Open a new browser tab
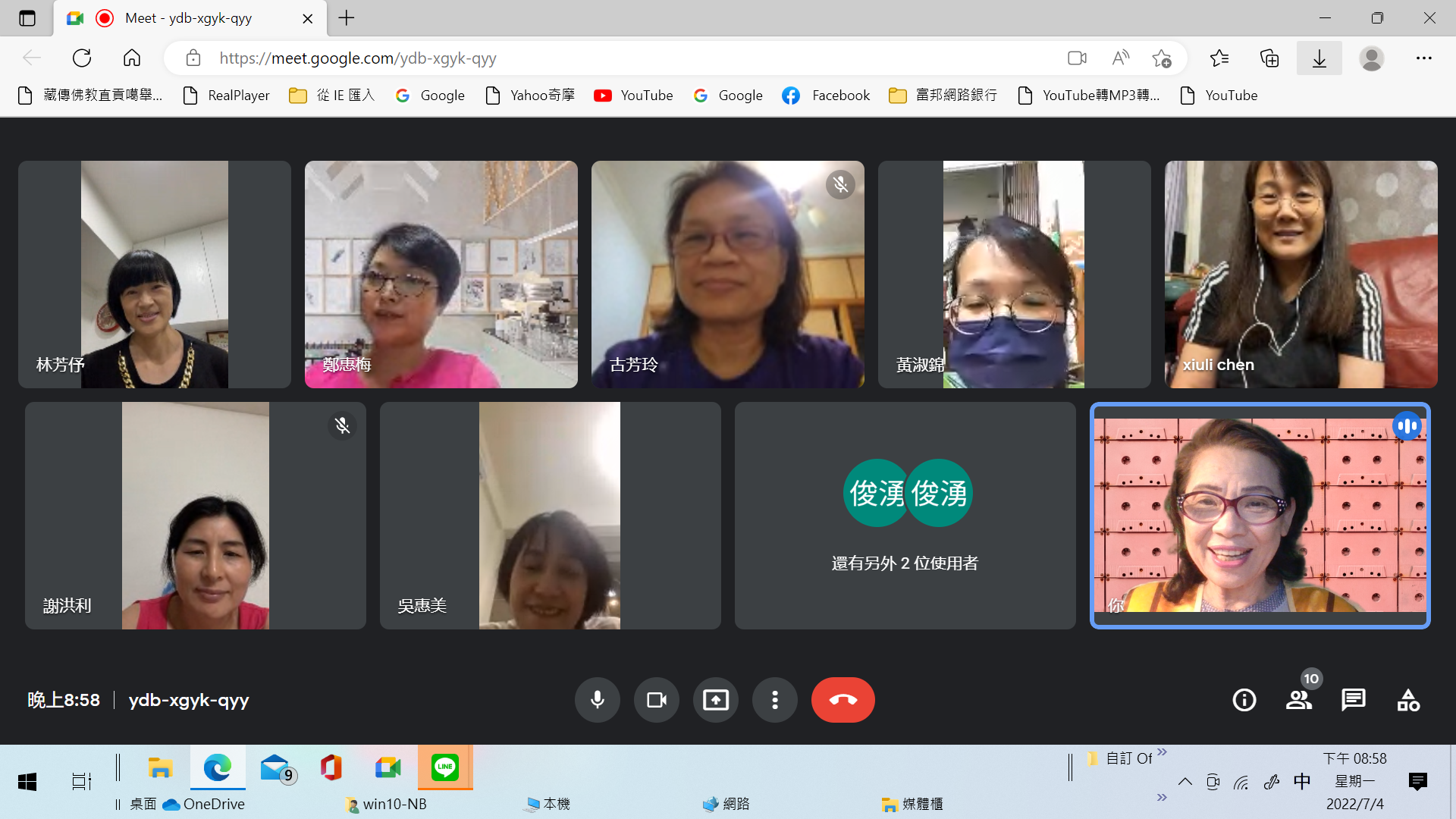 (347, 18)
